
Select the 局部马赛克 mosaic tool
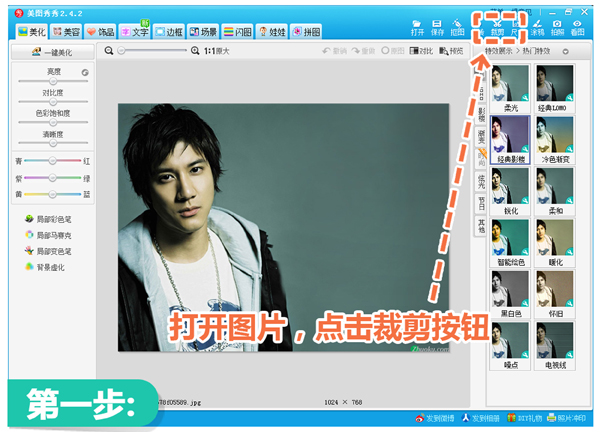(x=53, y=235)
